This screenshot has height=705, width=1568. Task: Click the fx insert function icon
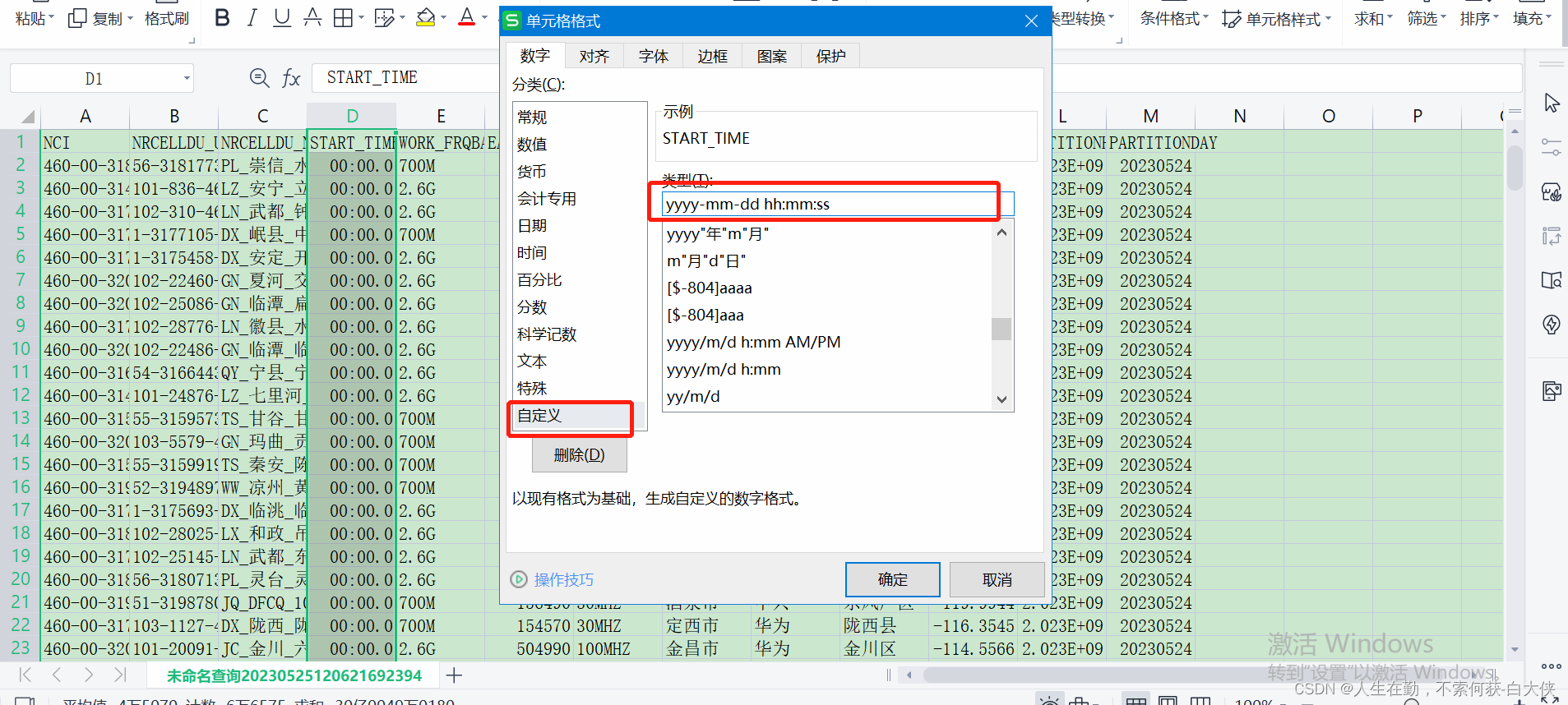tap(291, 78)
